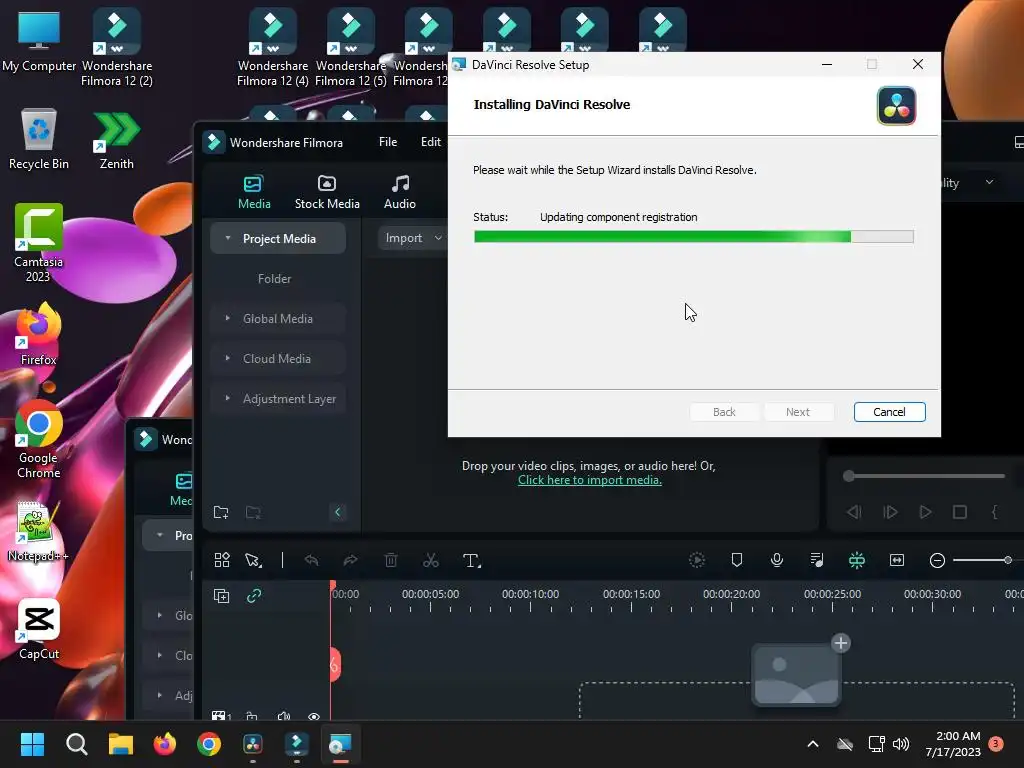Screen dimensions: 1024x768
Task: Open File Explorer from taskbar
Action: pyautogui.click(x=121, y=744)
